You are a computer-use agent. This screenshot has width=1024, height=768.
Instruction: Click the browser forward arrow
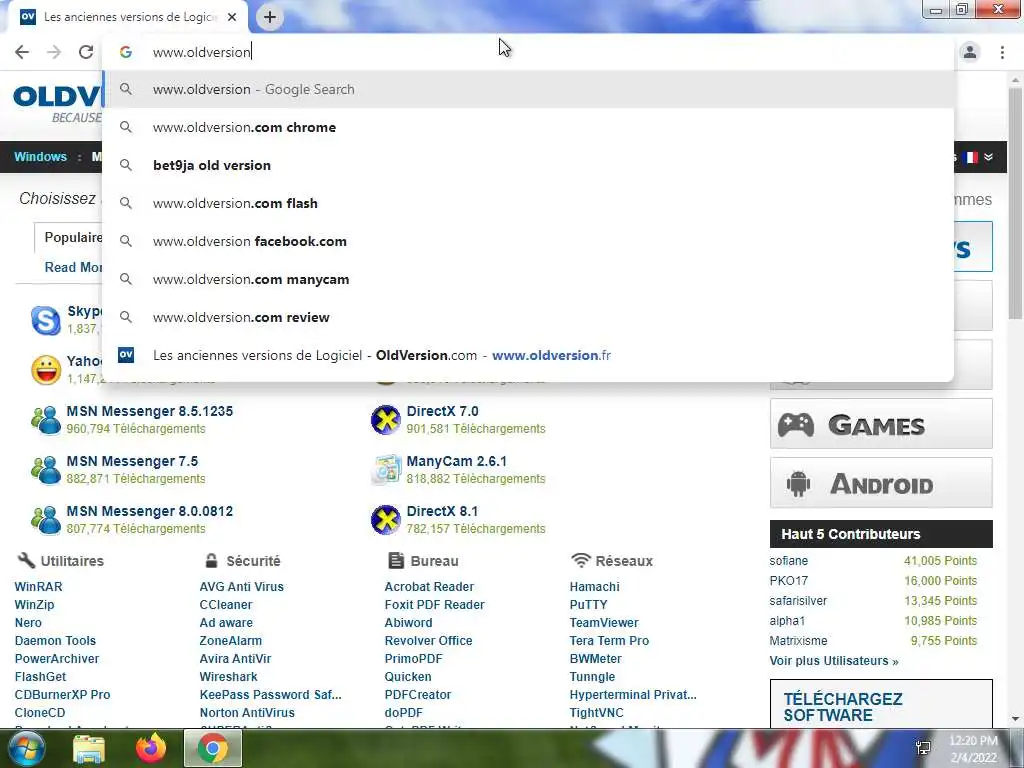(54, 52)
